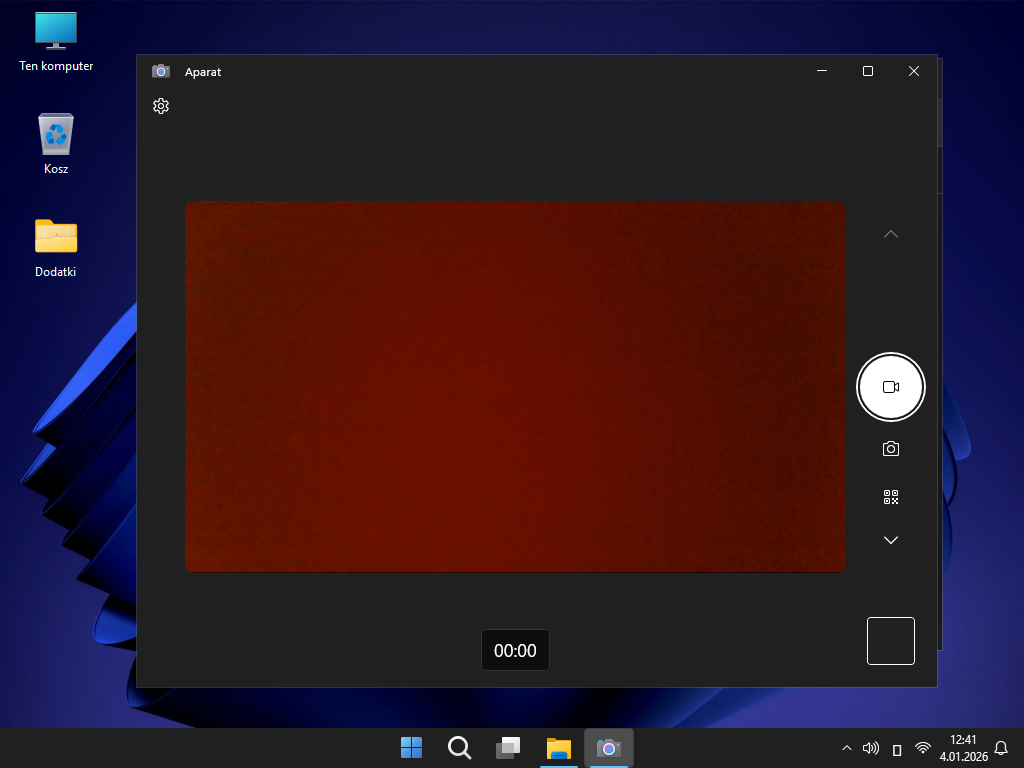This screenshot has width=1024, height=768.
Task: Select the Dodatki folder on the desktop
Action: pos(56,247)
